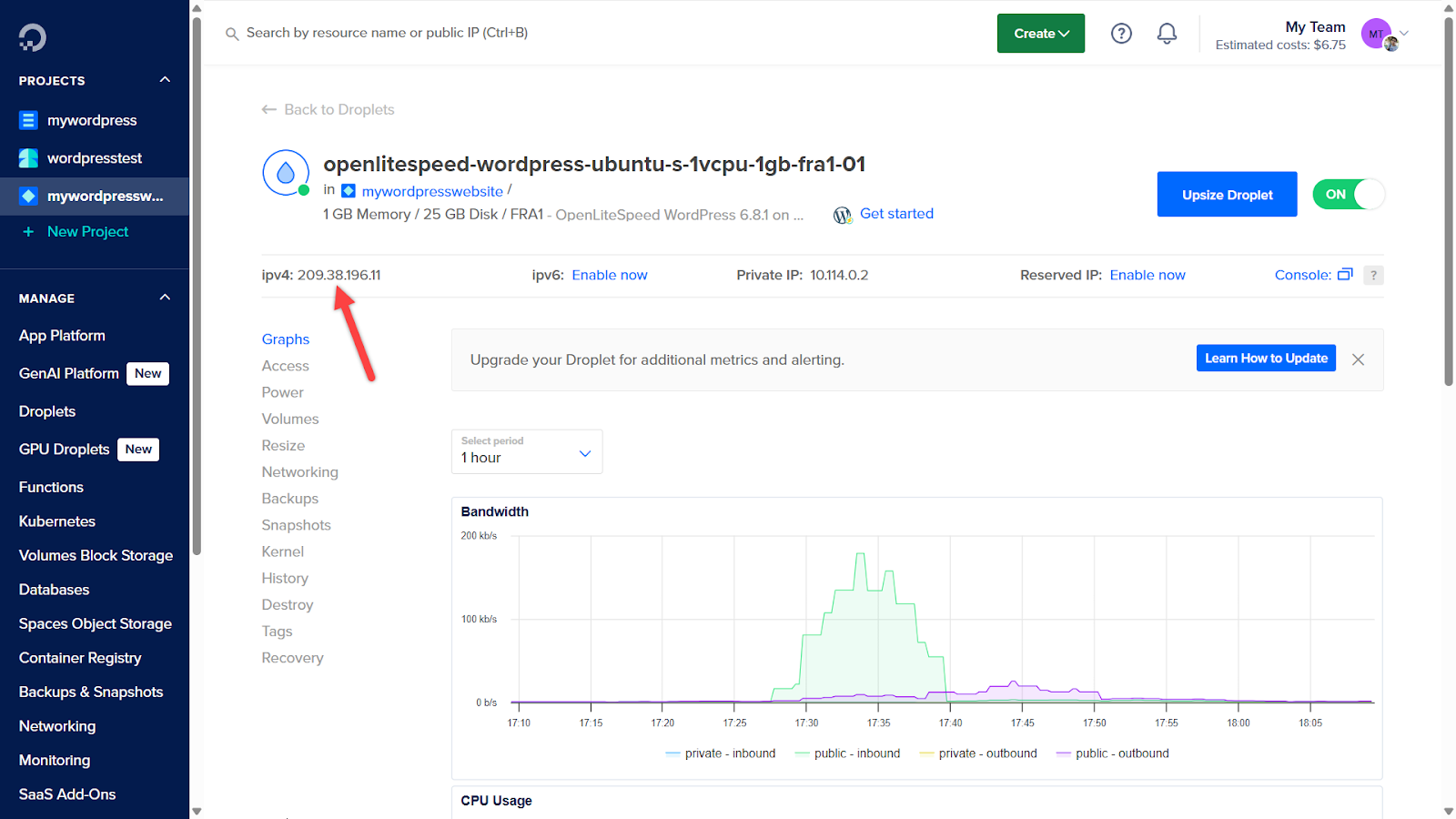1456x819 pixels.
Task: Expand the account menu chevron
Action: [1404, 34]
